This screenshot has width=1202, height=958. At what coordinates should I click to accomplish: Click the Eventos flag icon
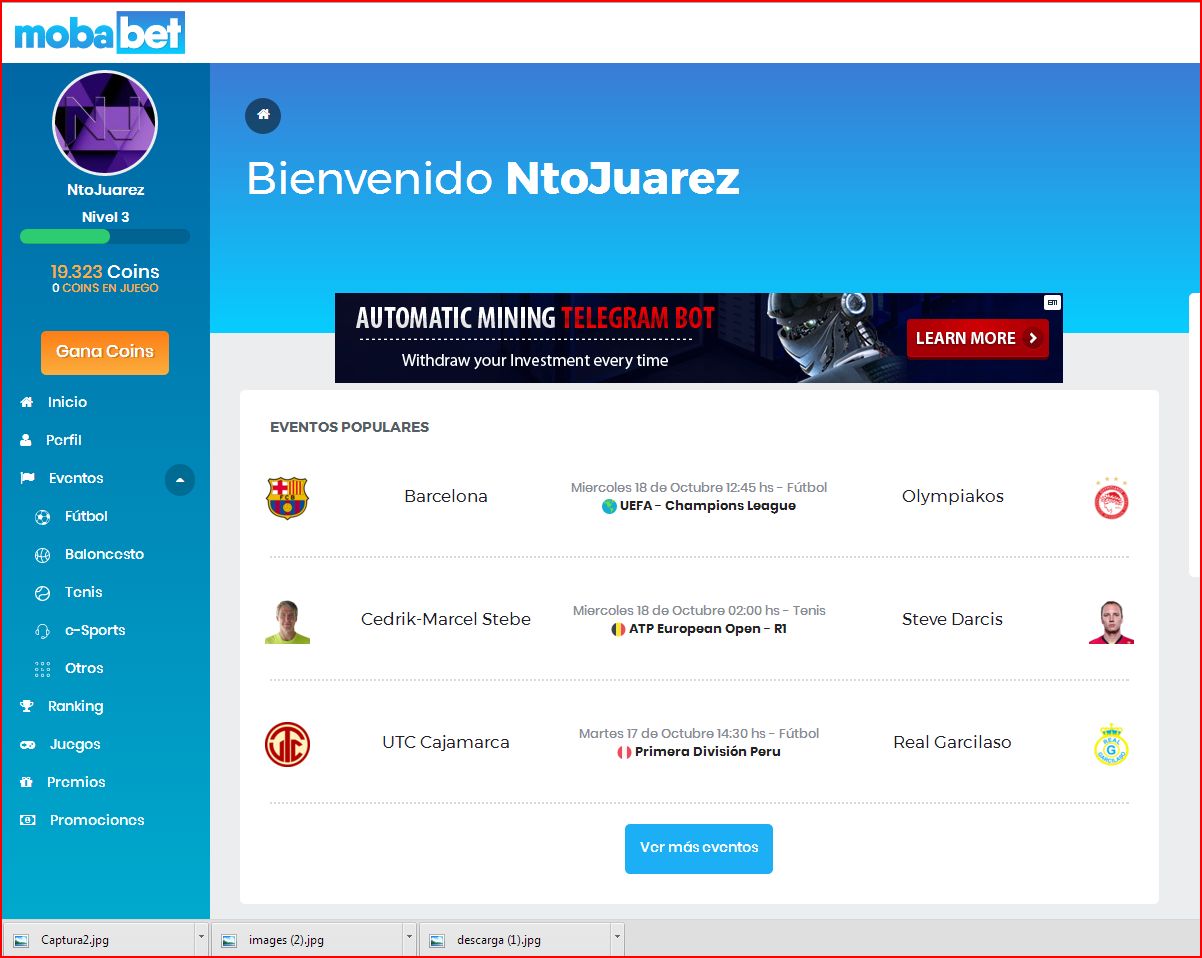(27, 478)
